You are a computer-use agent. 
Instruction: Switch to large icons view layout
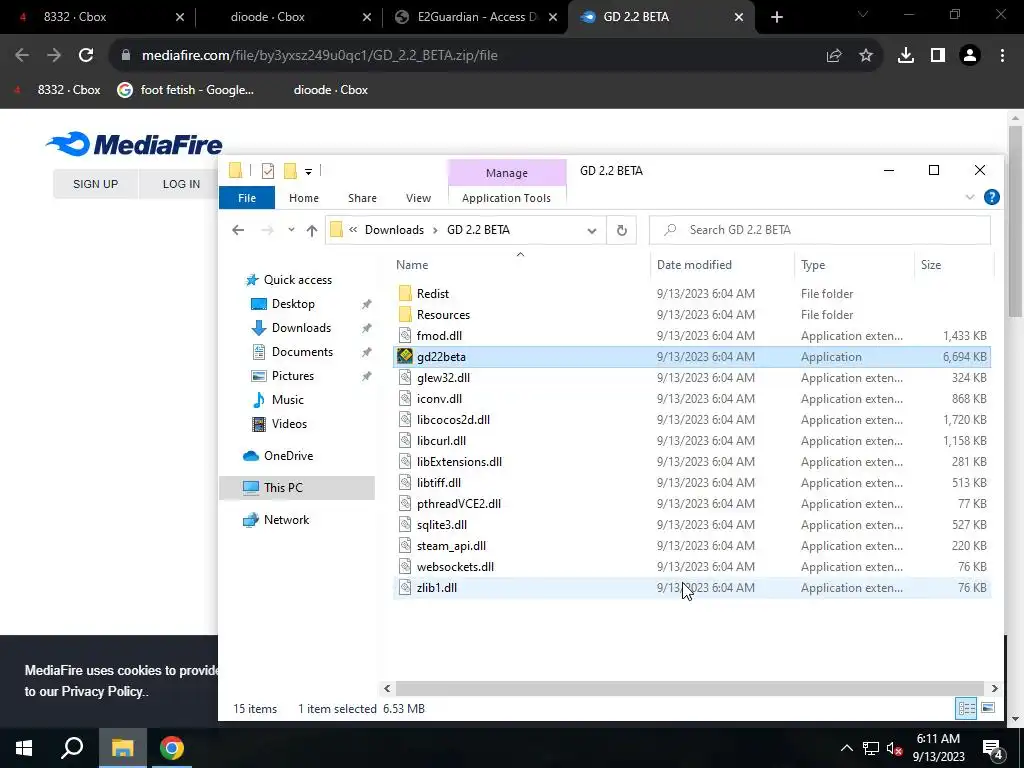click(x=988, y=709)
